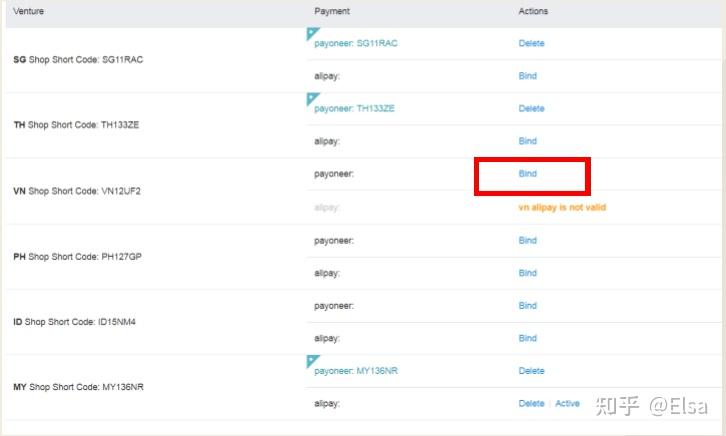The image size is (726, 436).
Task: Delete the payoneer SG11RAC binding
Action: click(x=531, y=43)
